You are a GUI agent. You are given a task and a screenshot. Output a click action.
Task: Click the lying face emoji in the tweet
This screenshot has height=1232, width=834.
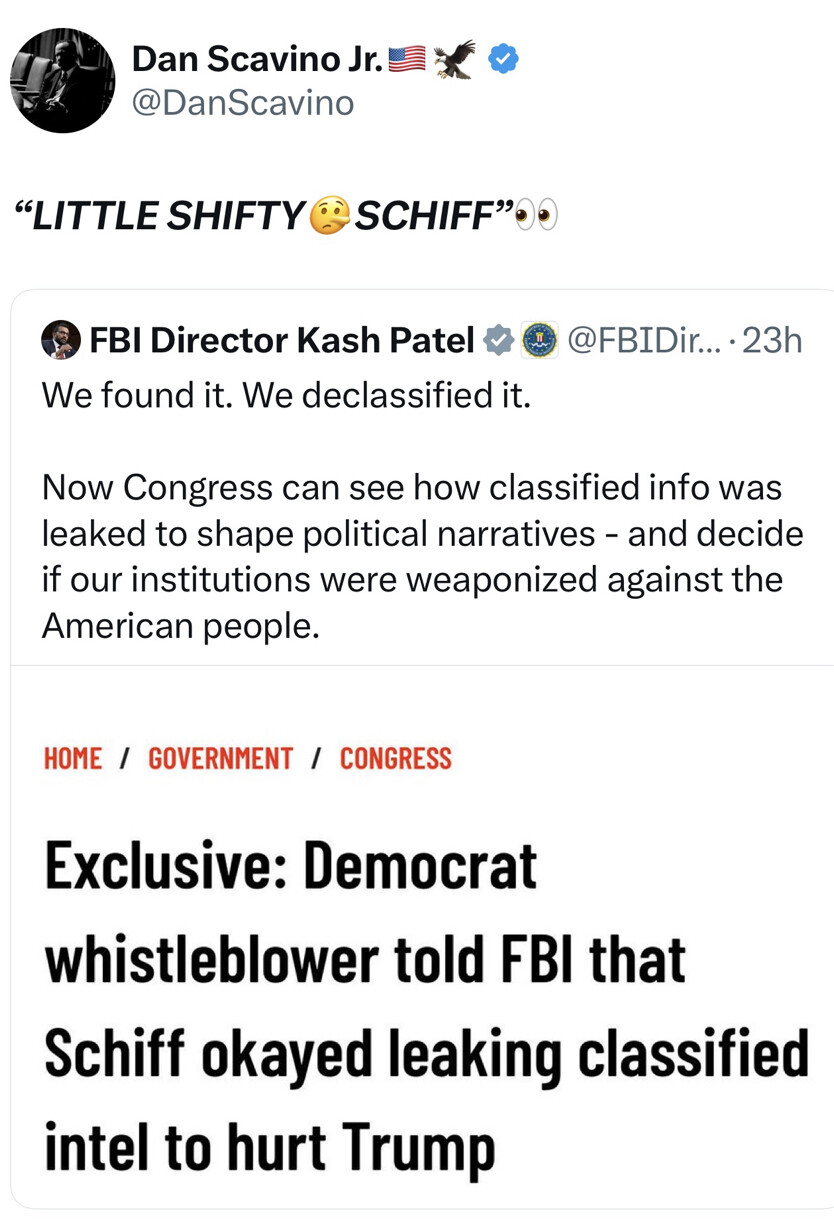pos(331,216)
